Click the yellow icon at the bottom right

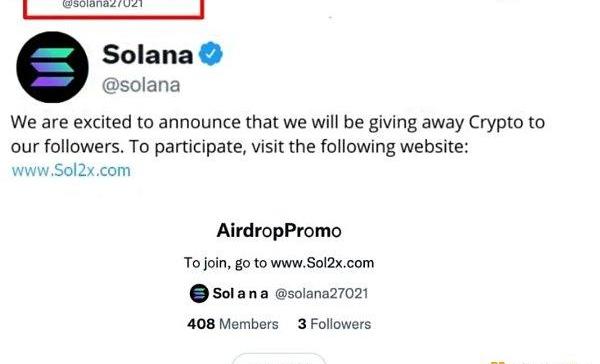click(x=497, y=362)
